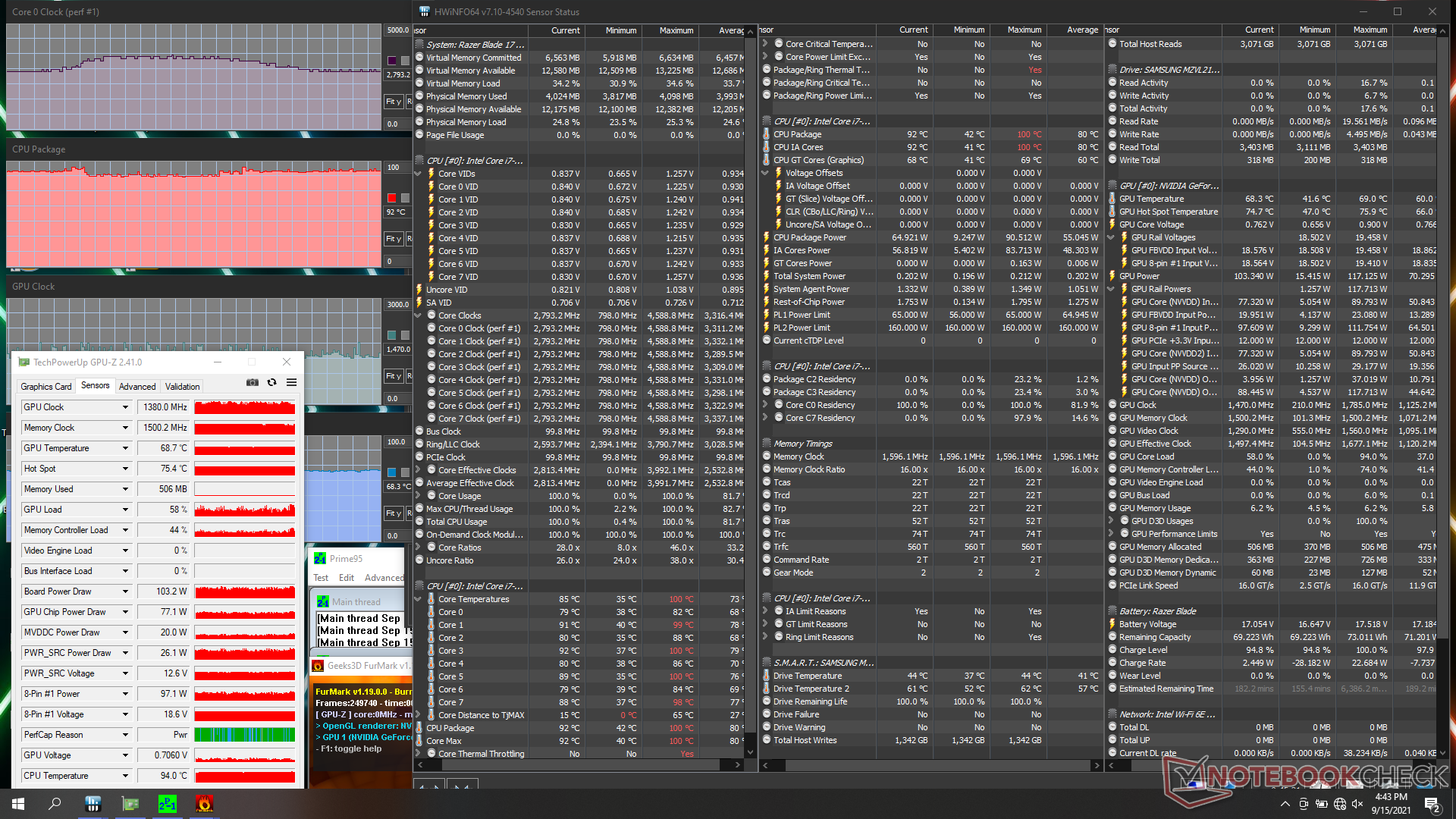This screenshot has width=1456, height=819.
Task: Click the lightning icon beside Core 0 VID
Action: coord(431,187)
